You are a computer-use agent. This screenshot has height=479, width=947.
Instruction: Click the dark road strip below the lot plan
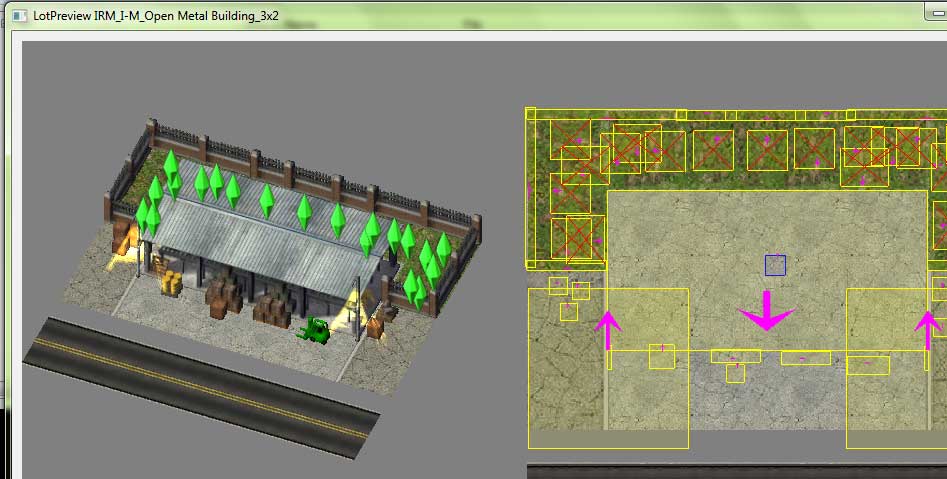[737, 471]
